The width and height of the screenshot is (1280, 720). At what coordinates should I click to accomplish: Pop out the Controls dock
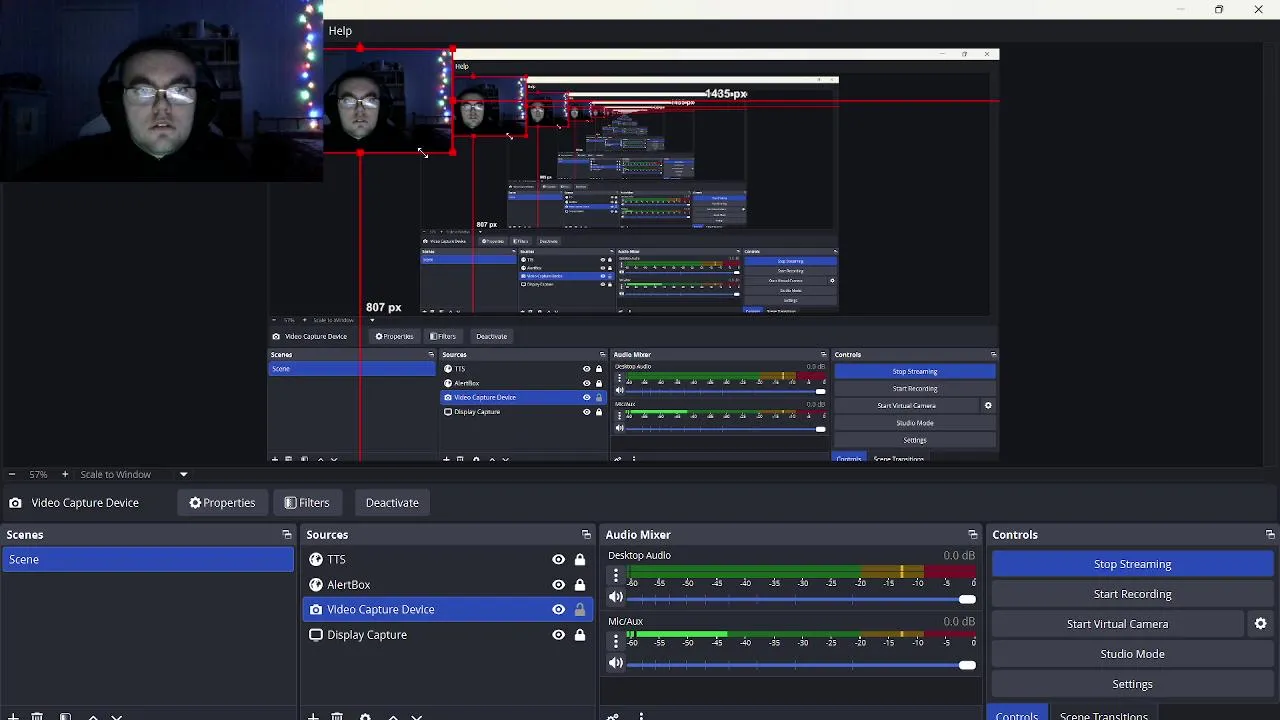coord(1270,535)
